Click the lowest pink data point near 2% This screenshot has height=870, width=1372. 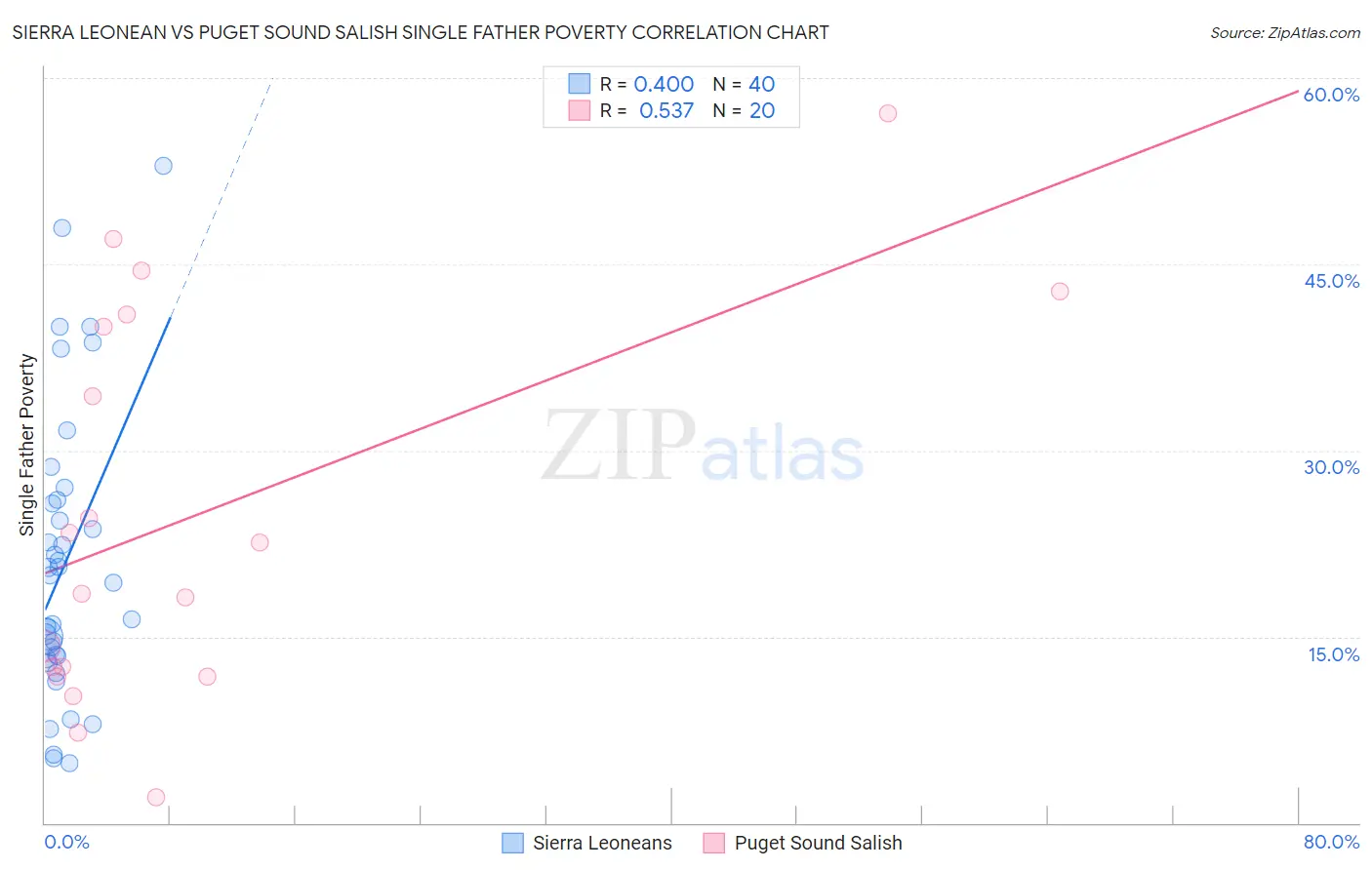pyautogui.click(x=155, y=797)
